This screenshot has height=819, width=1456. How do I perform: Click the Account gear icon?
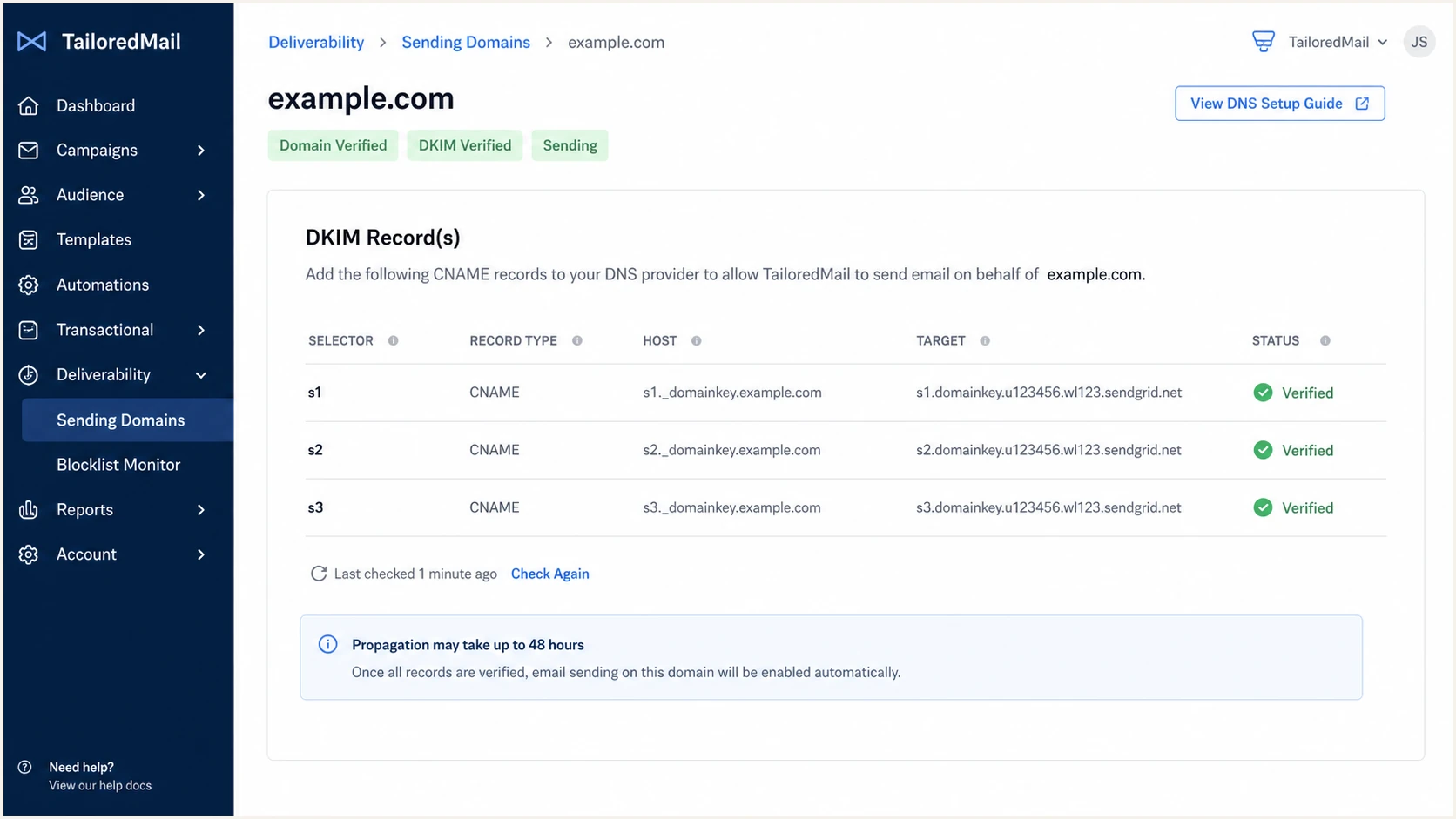[x=29, y=554]
